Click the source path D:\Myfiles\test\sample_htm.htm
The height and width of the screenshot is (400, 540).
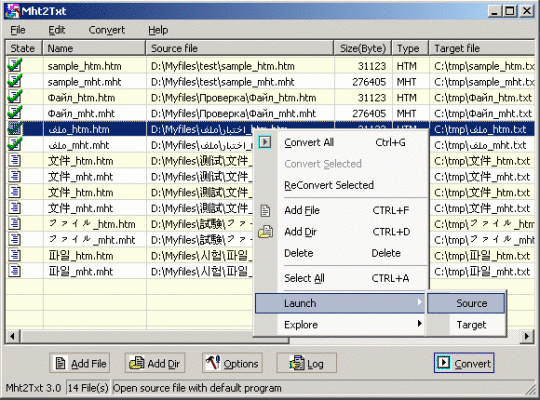(222, 66)
